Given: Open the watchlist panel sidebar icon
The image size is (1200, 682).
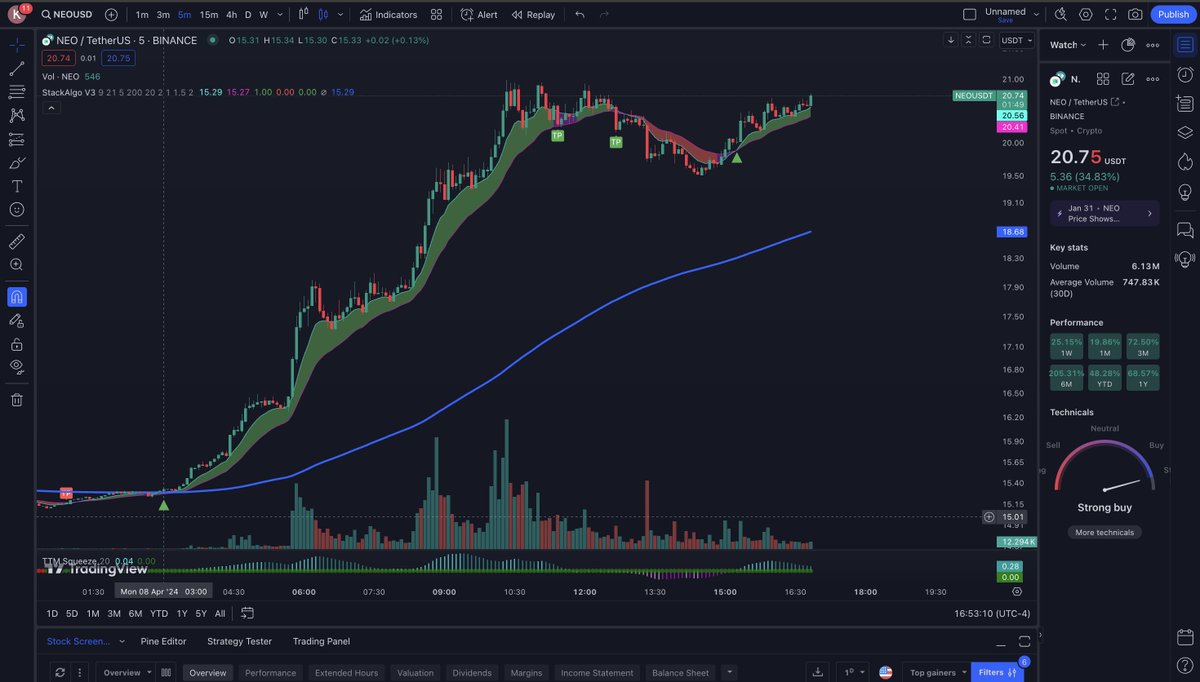Looking at the screenshot, I should 1185,46.
